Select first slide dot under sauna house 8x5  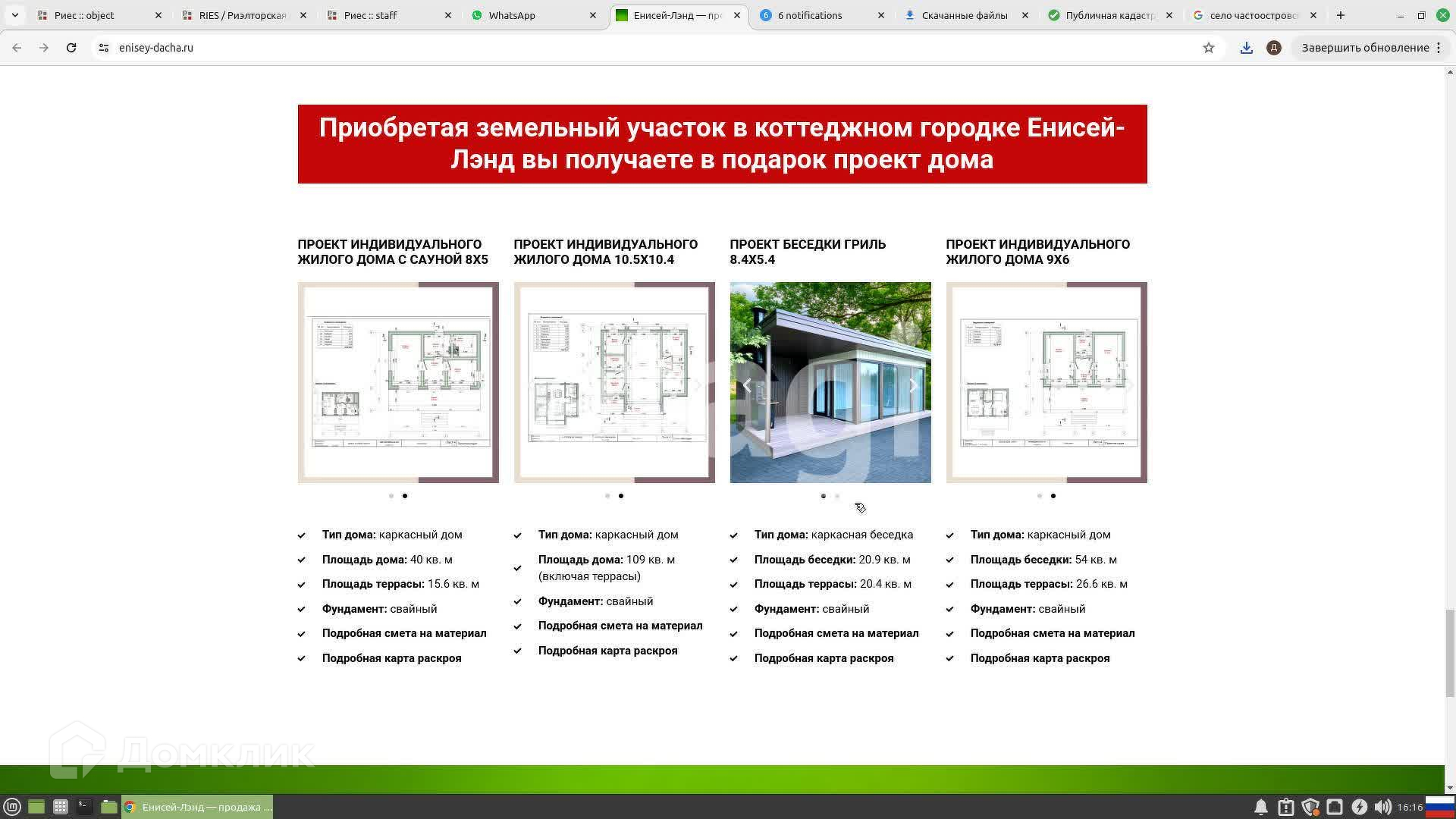coord(391,496)
